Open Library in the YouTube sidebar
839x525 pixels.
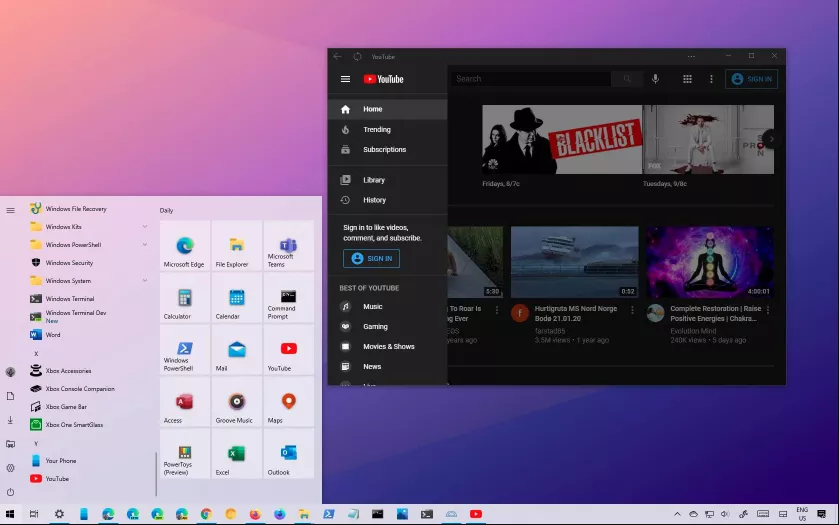(x=387, y=180)
